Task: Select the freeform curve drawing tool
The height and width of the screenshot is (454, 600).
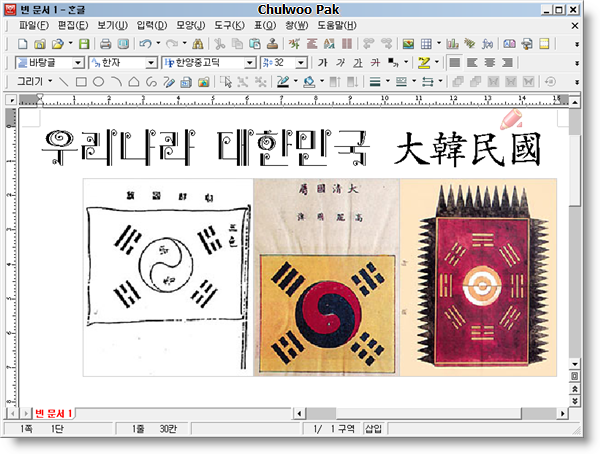Action: pyautogui.click(x=152, y=82)
